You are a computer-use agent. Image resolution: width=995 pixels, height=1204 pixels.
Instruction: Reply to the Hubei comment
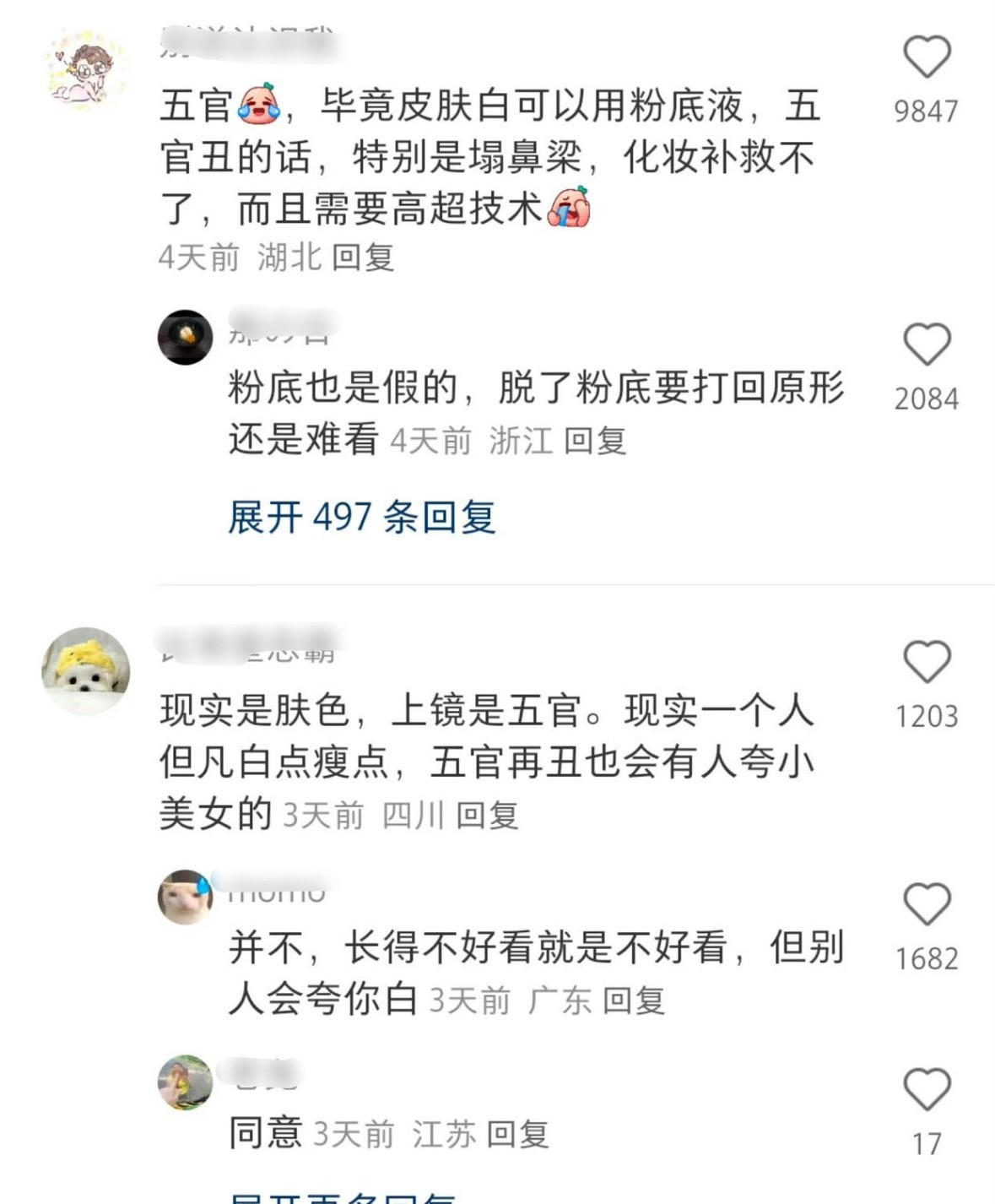[x=363, y=258]
